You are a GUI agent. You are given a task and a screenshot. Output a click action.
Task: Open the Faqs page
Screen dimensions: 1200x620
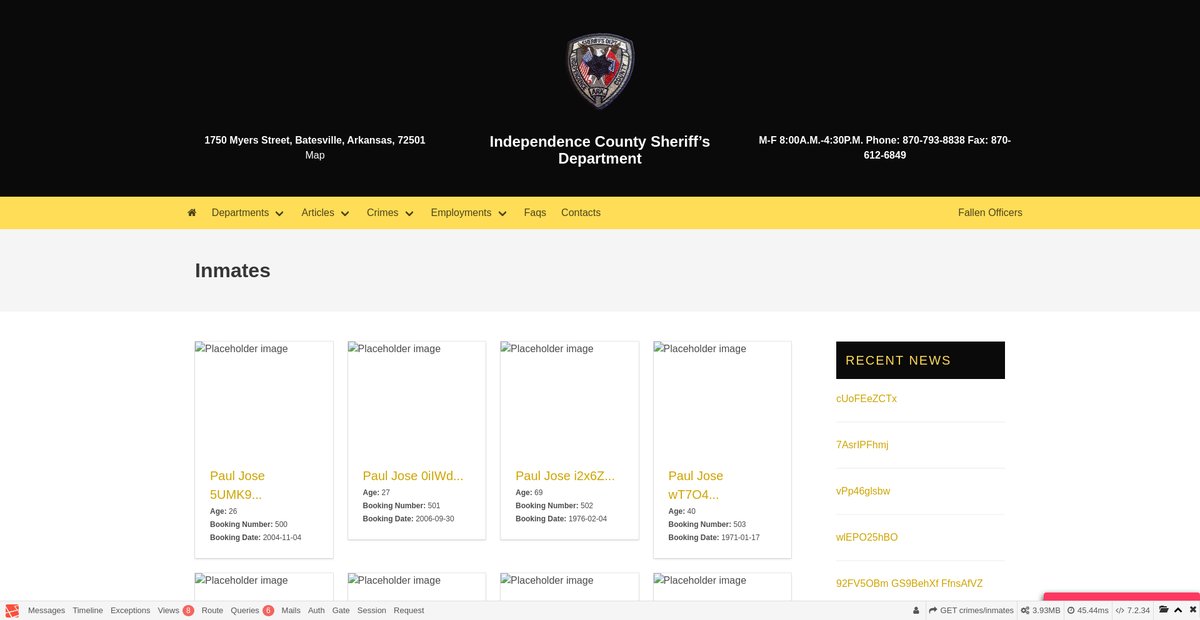(535, 213)
